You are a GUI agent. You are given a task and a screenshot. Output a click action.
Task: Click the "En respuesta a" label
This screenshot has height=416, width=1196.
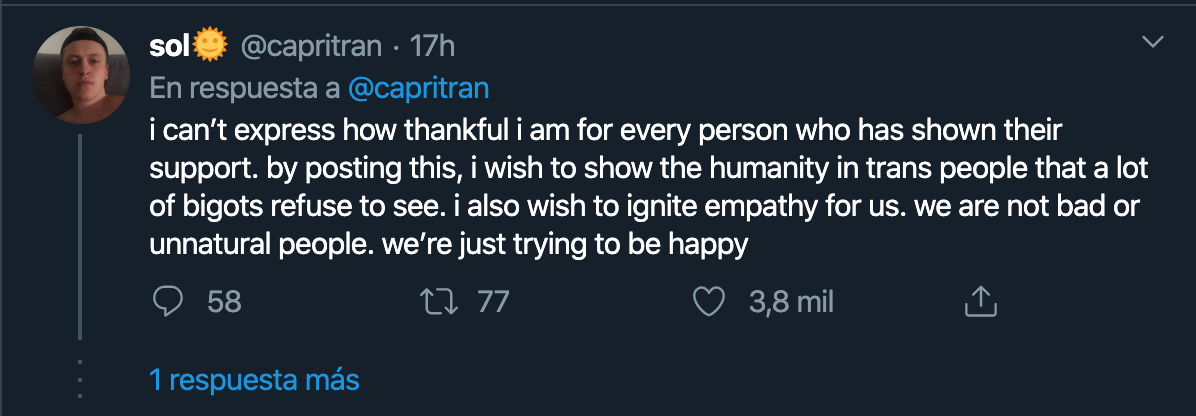244,88
